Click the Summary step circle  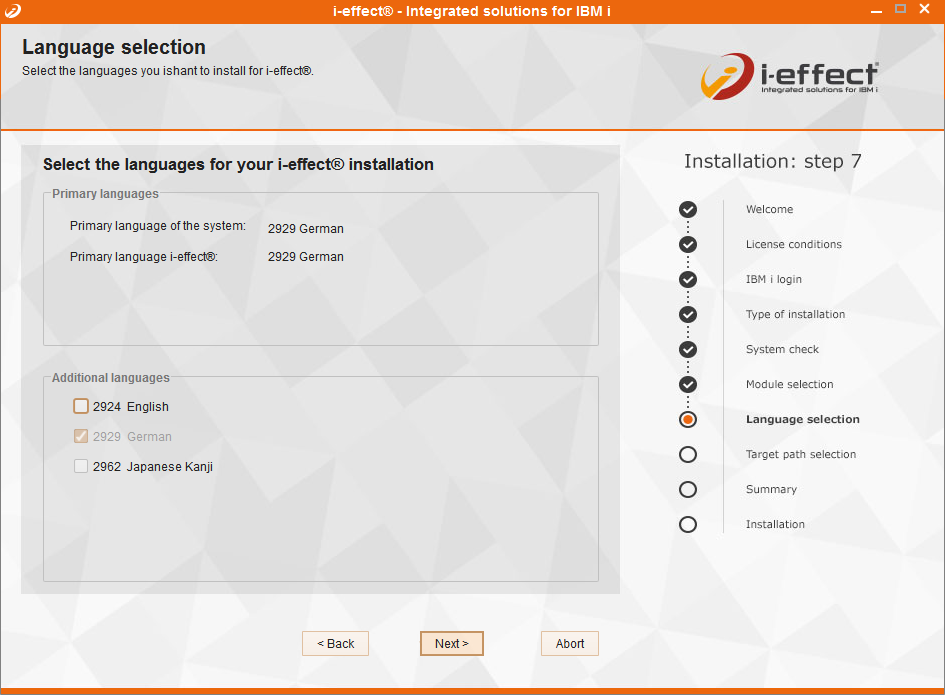click(688, 489)
